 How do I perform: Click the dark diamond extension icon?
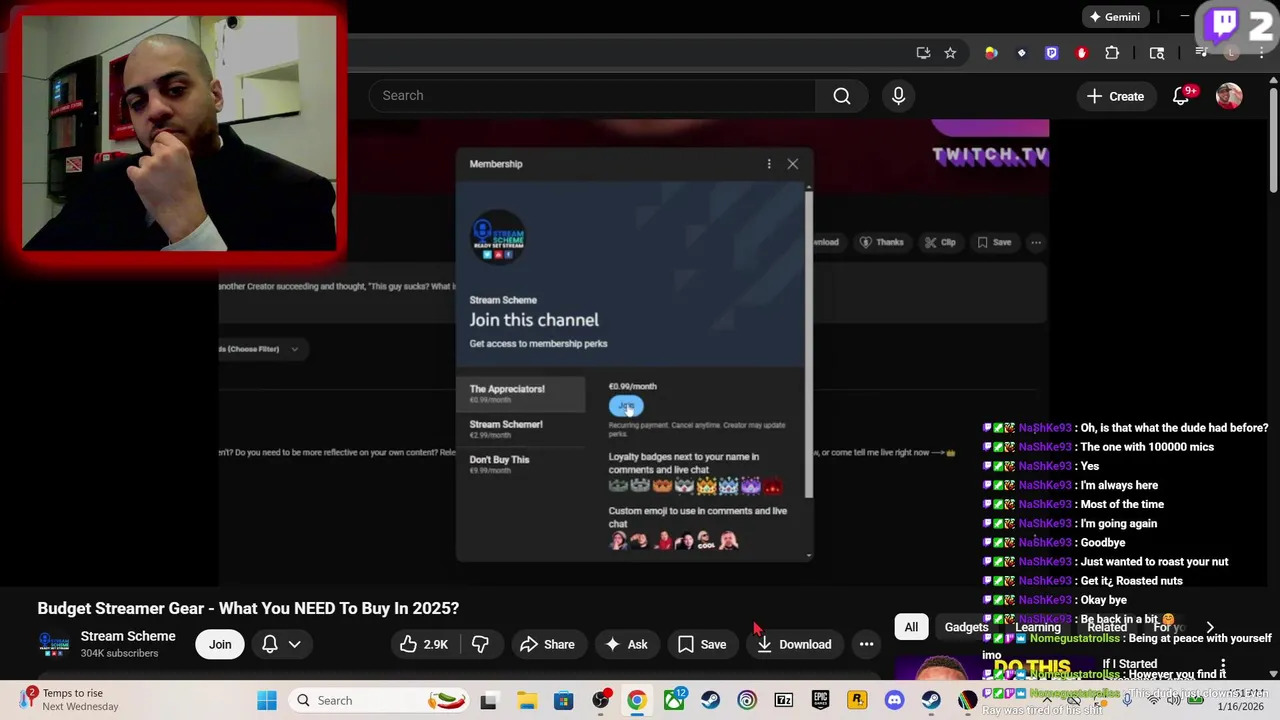[x=1021, y=53]
